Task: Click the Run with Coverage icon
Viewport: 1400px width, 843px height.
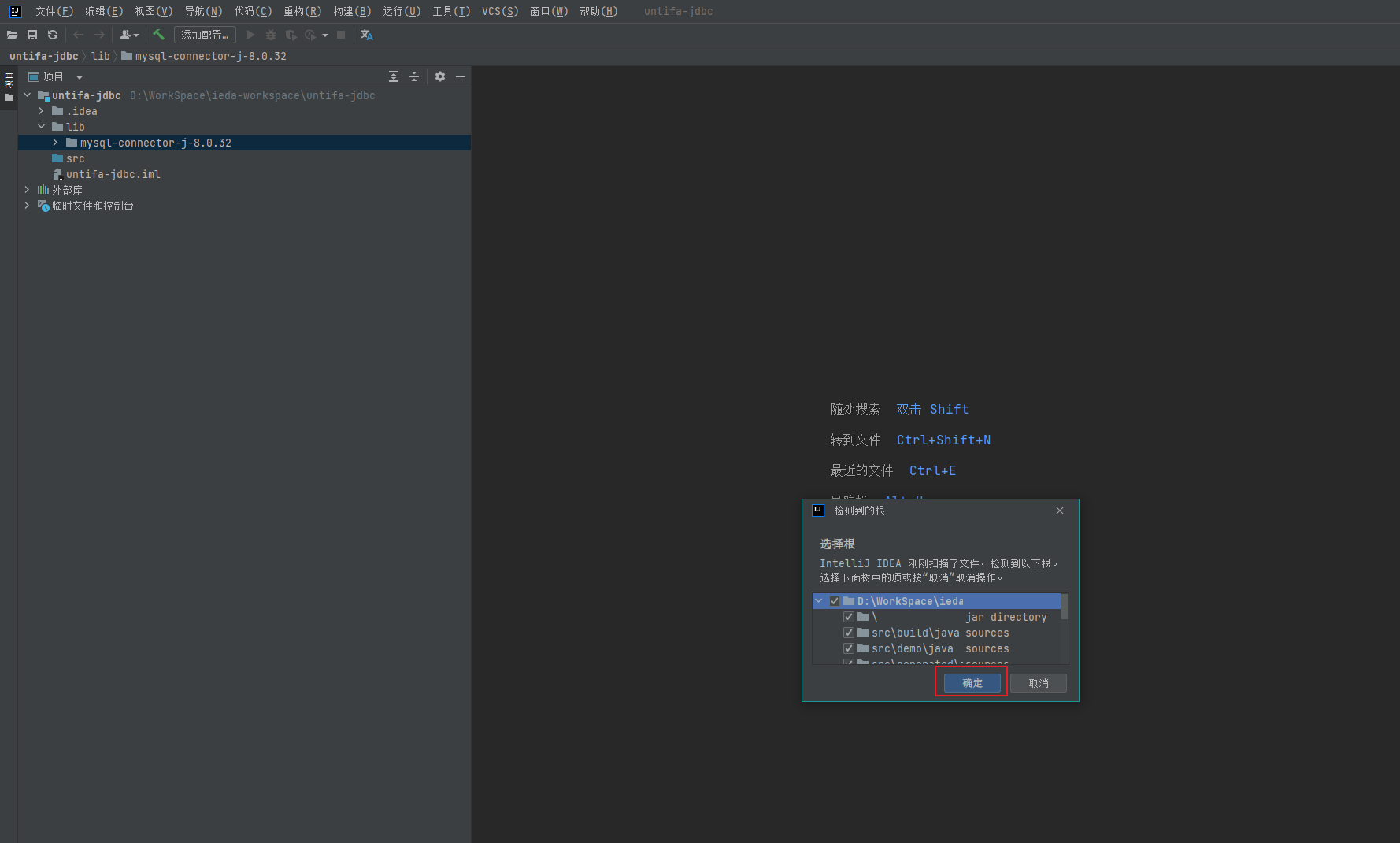Action: (x=291, y=35)
